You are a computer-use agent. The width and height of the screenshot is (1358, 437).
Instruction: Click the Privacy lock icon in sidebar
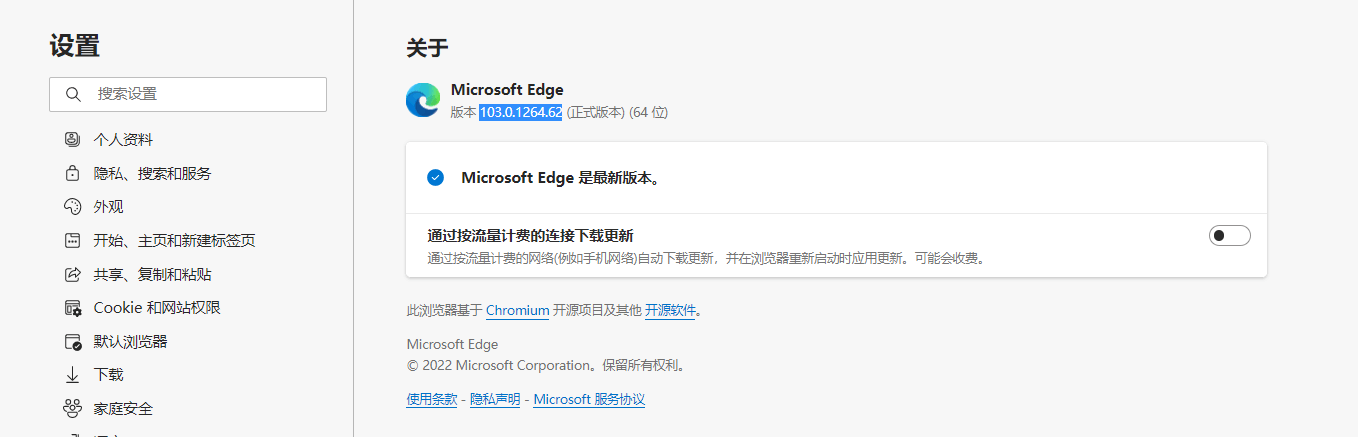coord(72,174)
